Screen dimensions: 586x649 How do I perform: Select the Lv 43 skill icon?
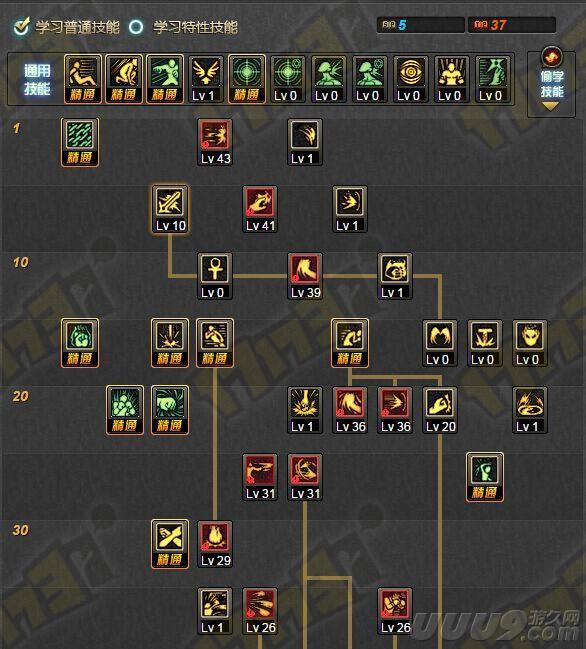click(215, 142)
